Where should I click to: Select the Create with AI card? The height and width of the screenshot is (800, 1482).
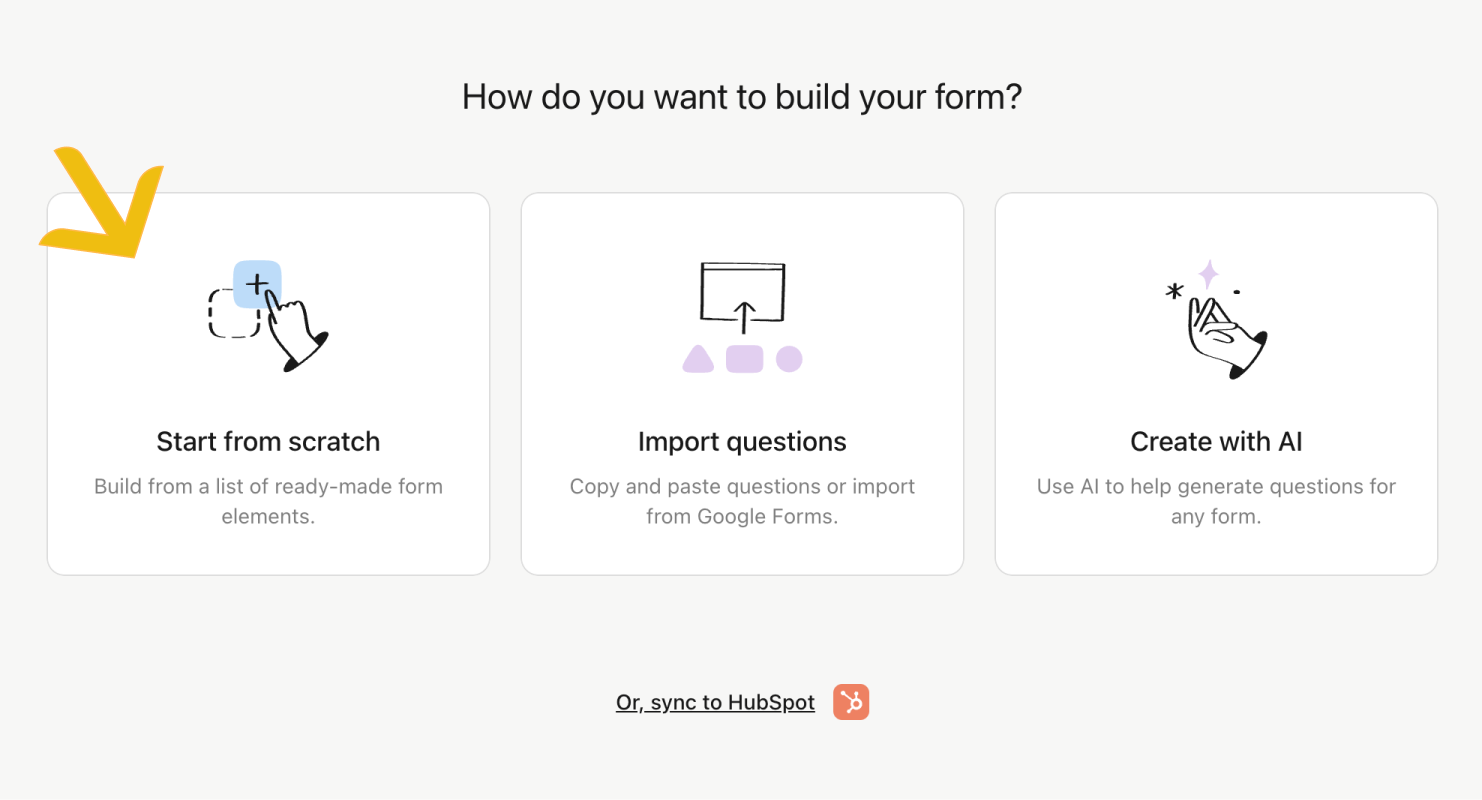(x=1216, y=384)
